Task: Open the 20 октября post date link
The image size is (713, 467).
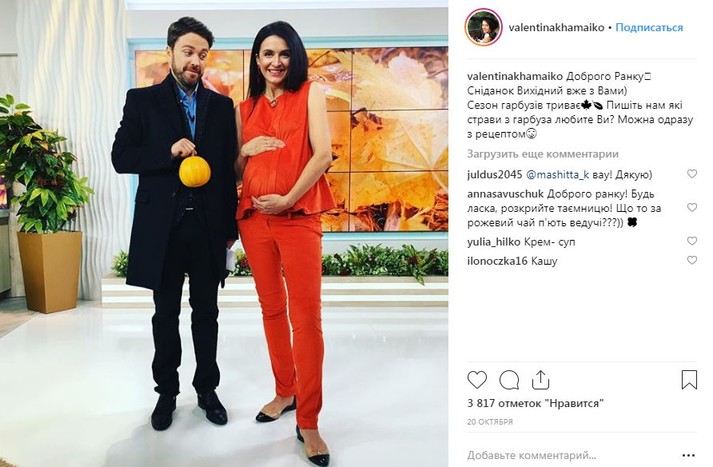Action: (490, 422)
